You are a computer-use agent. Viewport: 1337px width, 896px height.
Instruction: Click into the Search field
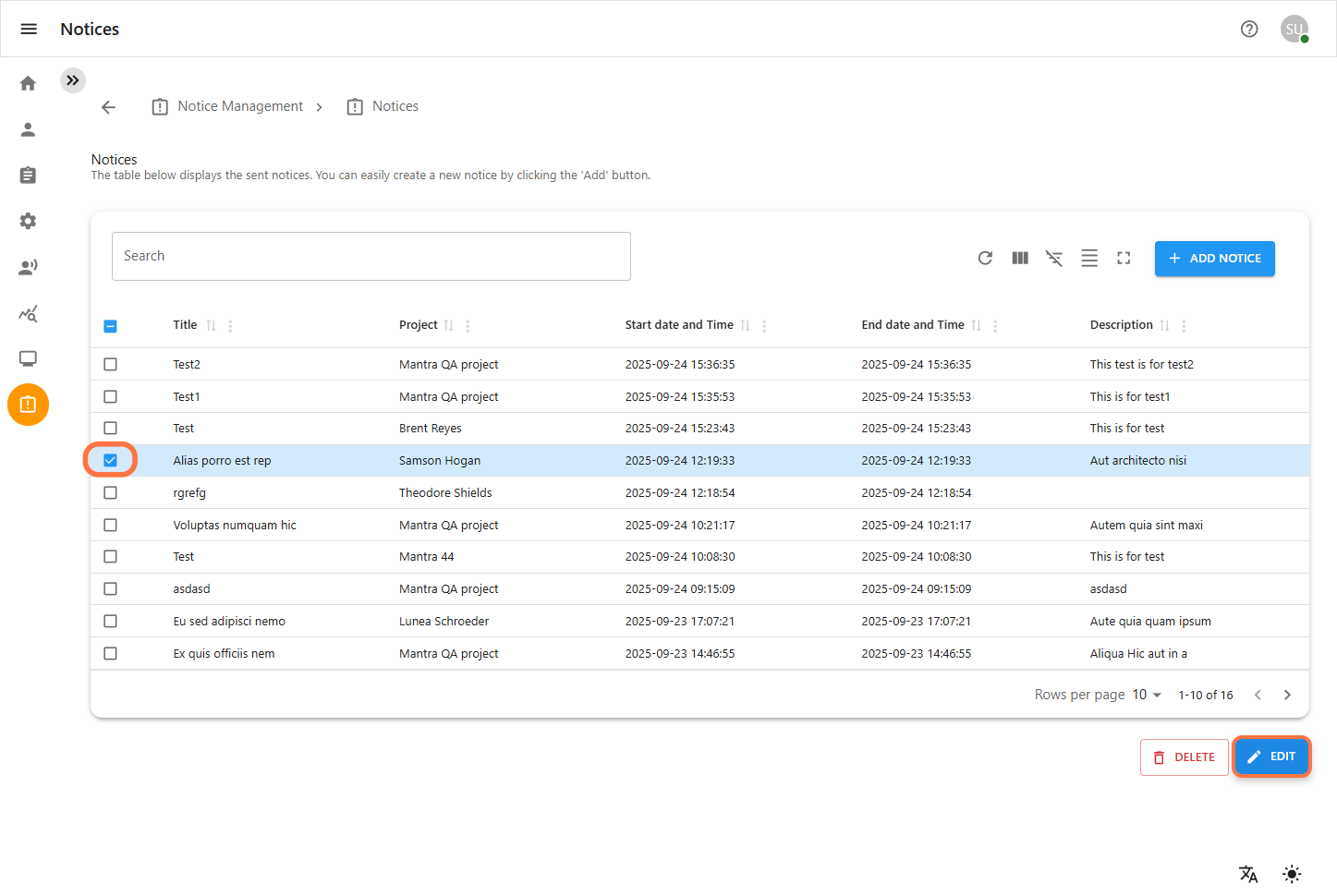pyautogui.click(x=371, y=256)
